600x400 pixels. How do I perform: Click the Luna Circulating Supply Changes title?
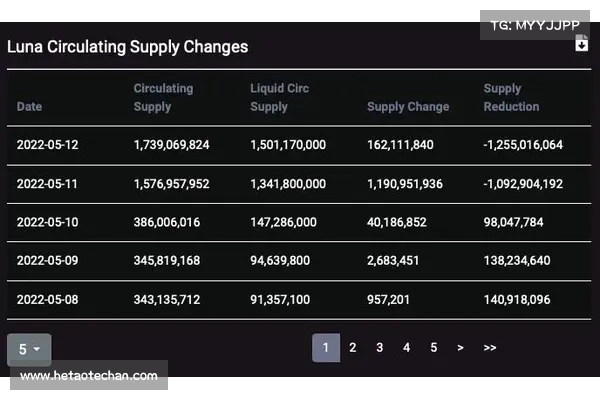coord(128,47)
